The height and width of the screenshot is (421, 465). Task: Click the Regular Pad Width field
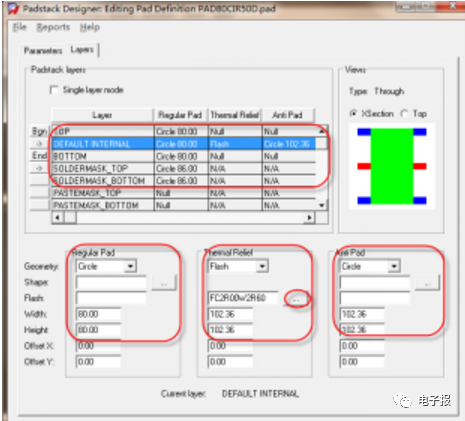pyautogui.click(x=98, y=314)
